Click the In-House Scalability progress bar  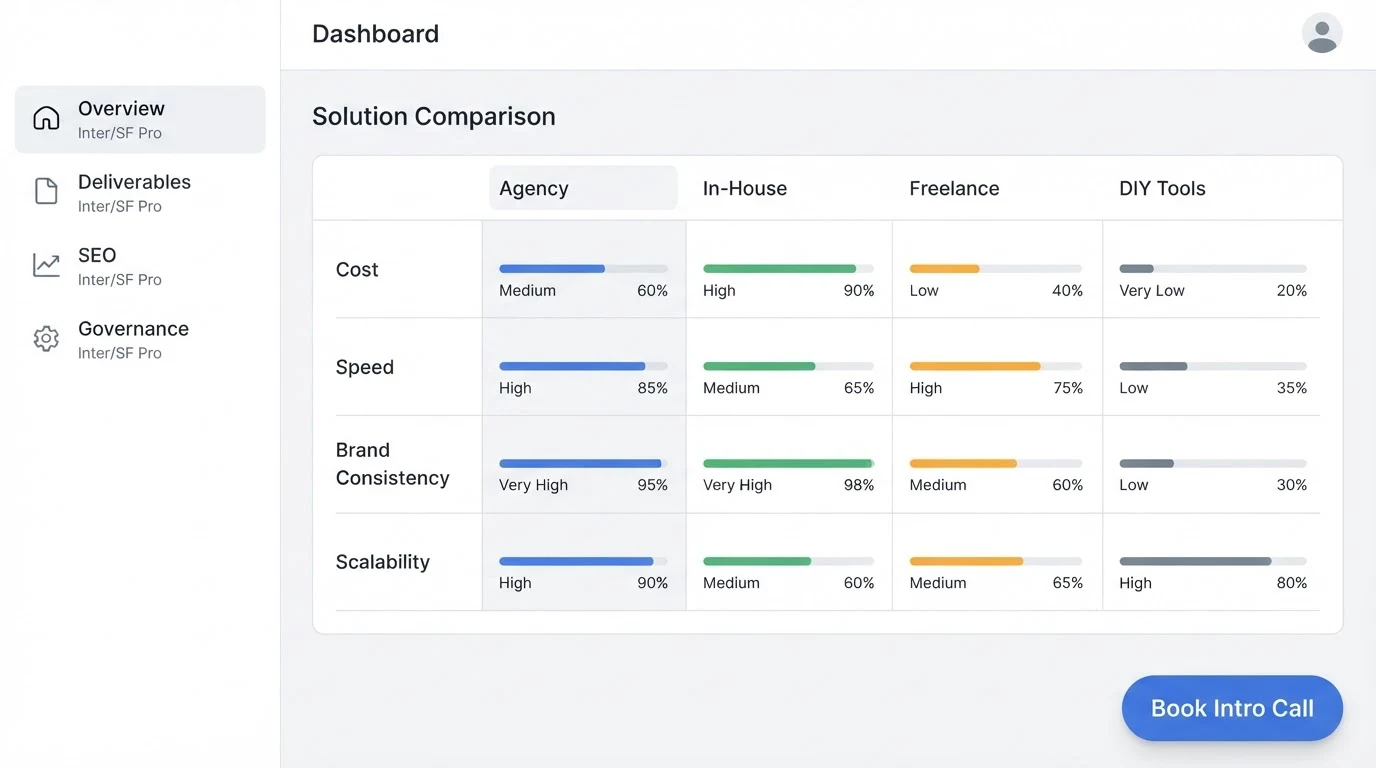point(788,562)
